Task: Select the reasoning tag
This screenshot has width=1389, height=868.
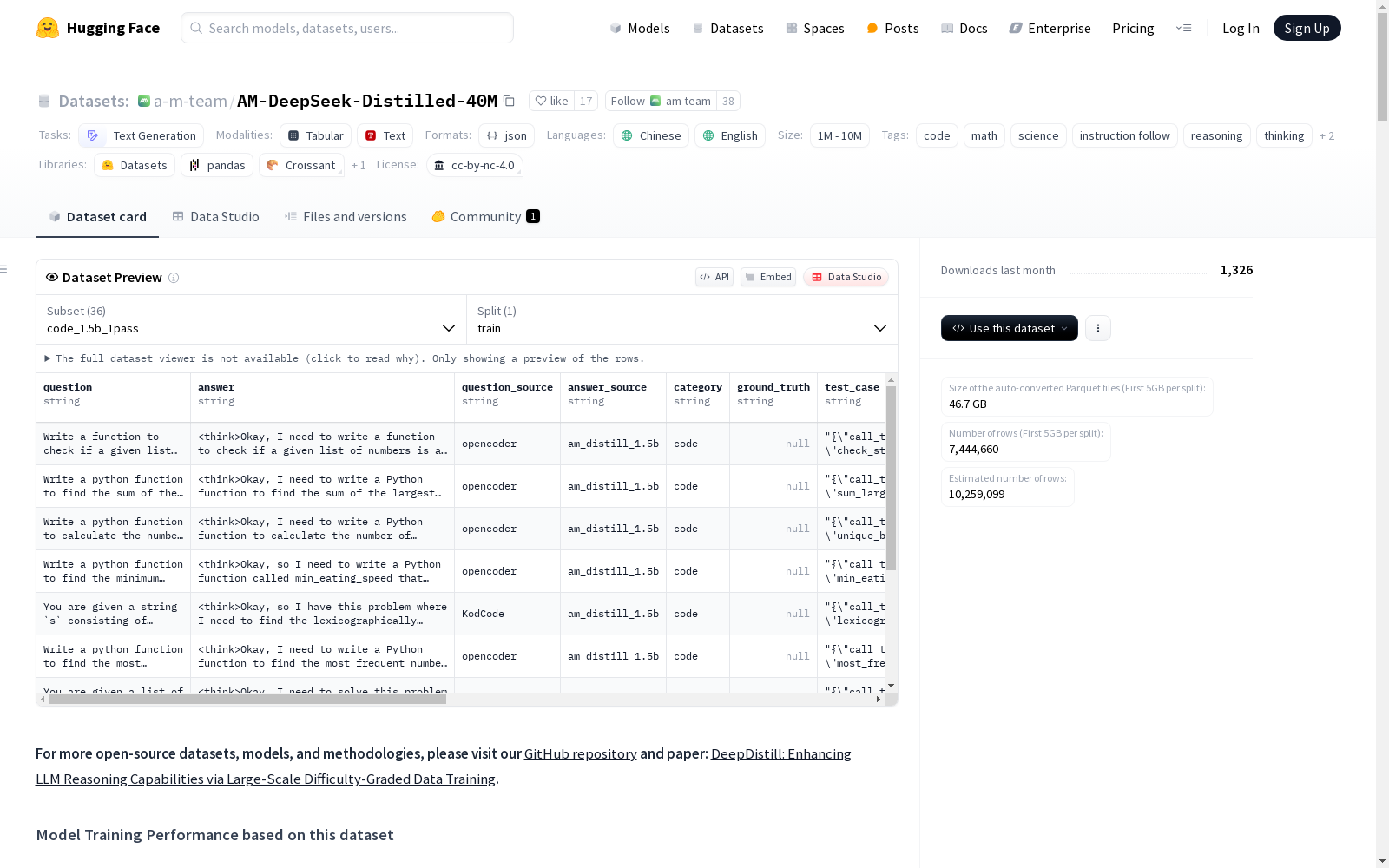Action: (1216, 135)
